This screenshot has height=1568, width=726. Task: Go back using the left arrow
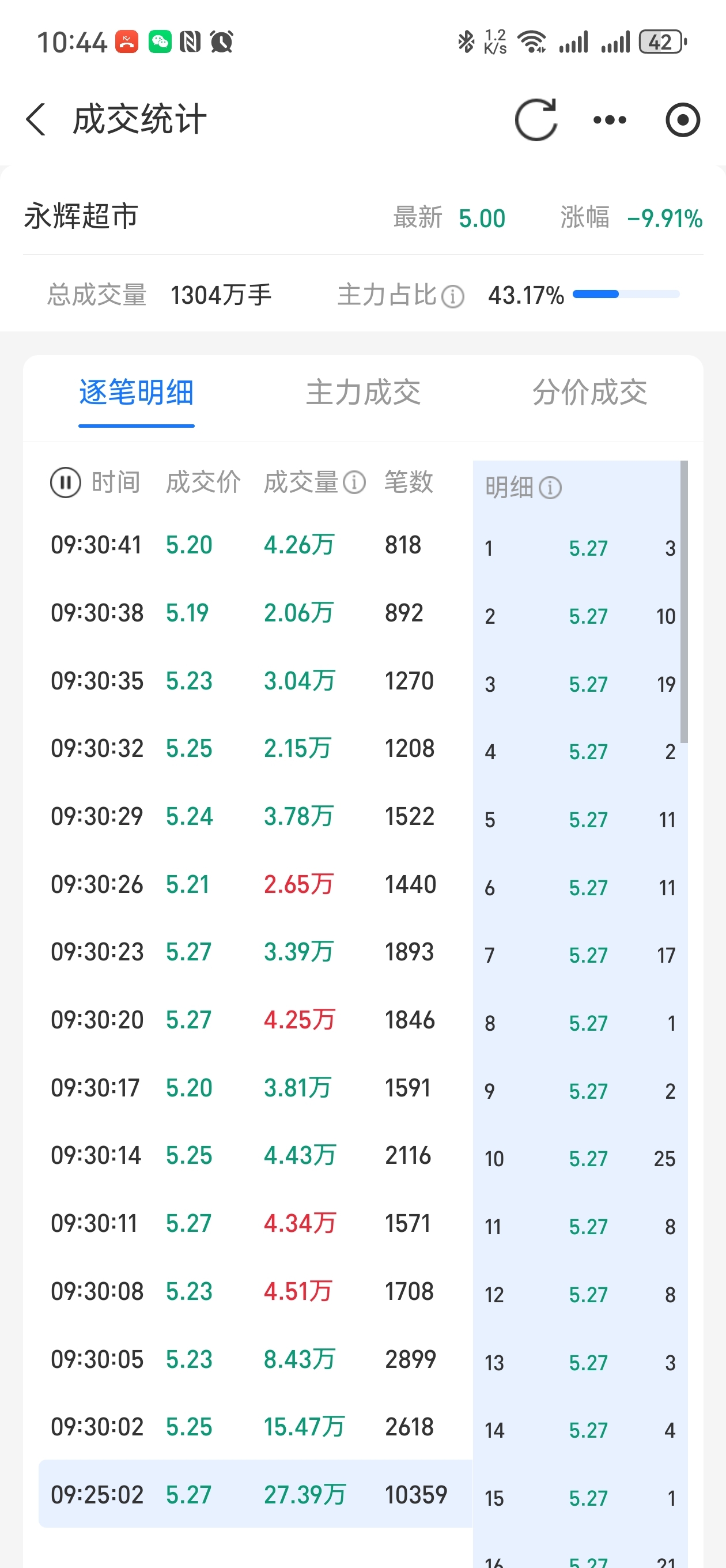(35, 119)
